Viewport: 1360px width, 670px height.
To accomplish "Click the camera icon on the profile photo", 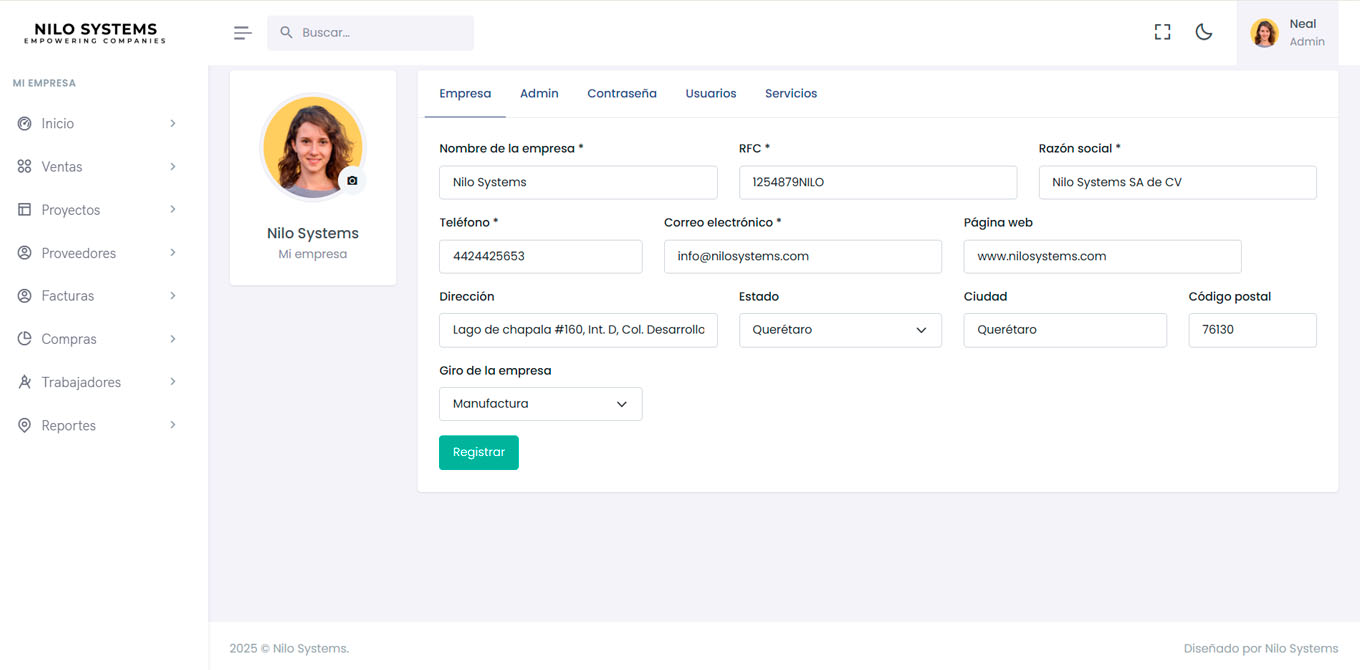I will point(352,180).
